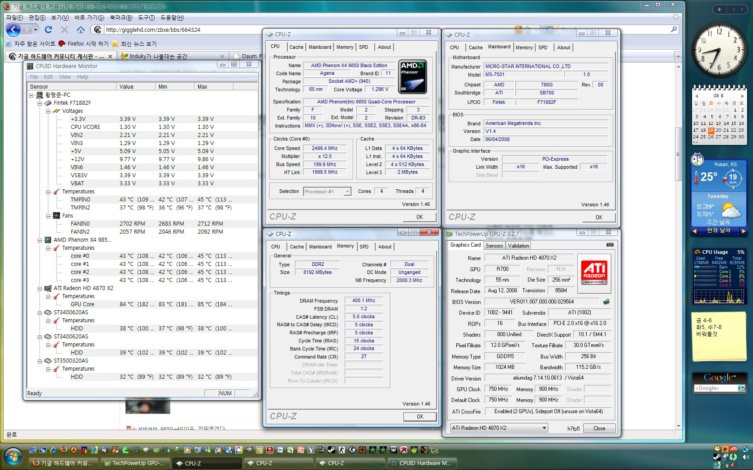
Task: Reload the page in Firefox
Action: pos(48,30)
